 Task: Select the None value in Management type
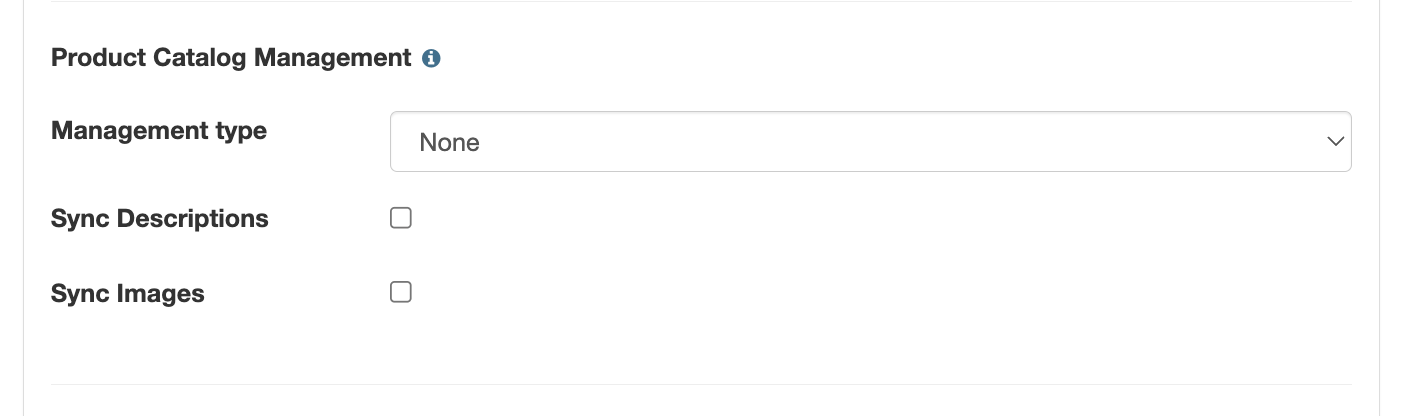point(450,143)
